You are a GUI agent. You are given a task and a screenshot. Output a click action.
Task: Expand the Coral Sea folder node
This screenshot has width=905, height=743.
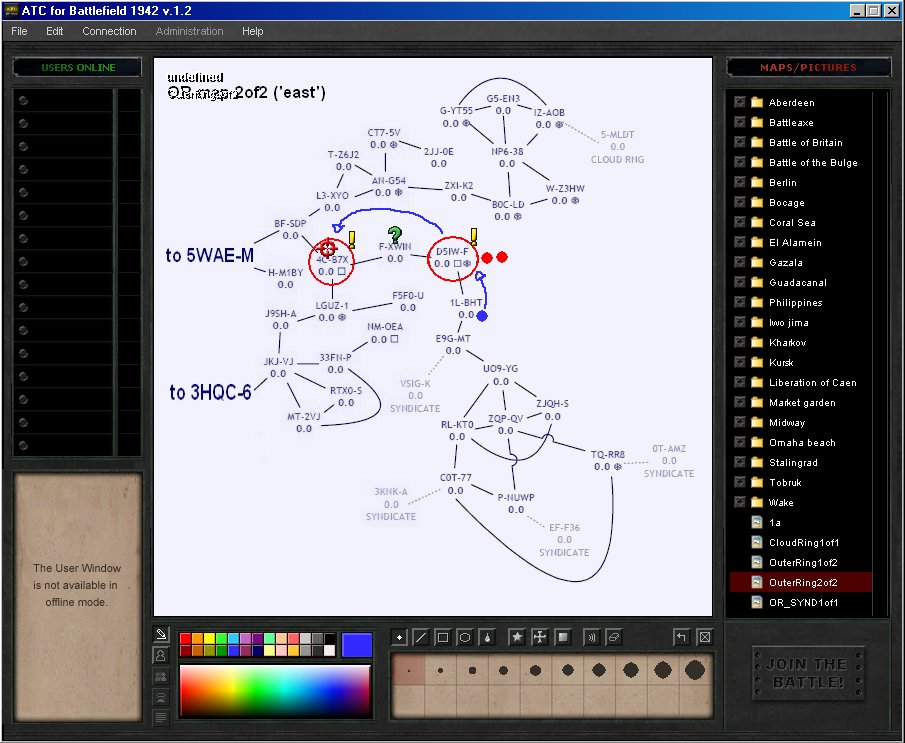point(740,222)
